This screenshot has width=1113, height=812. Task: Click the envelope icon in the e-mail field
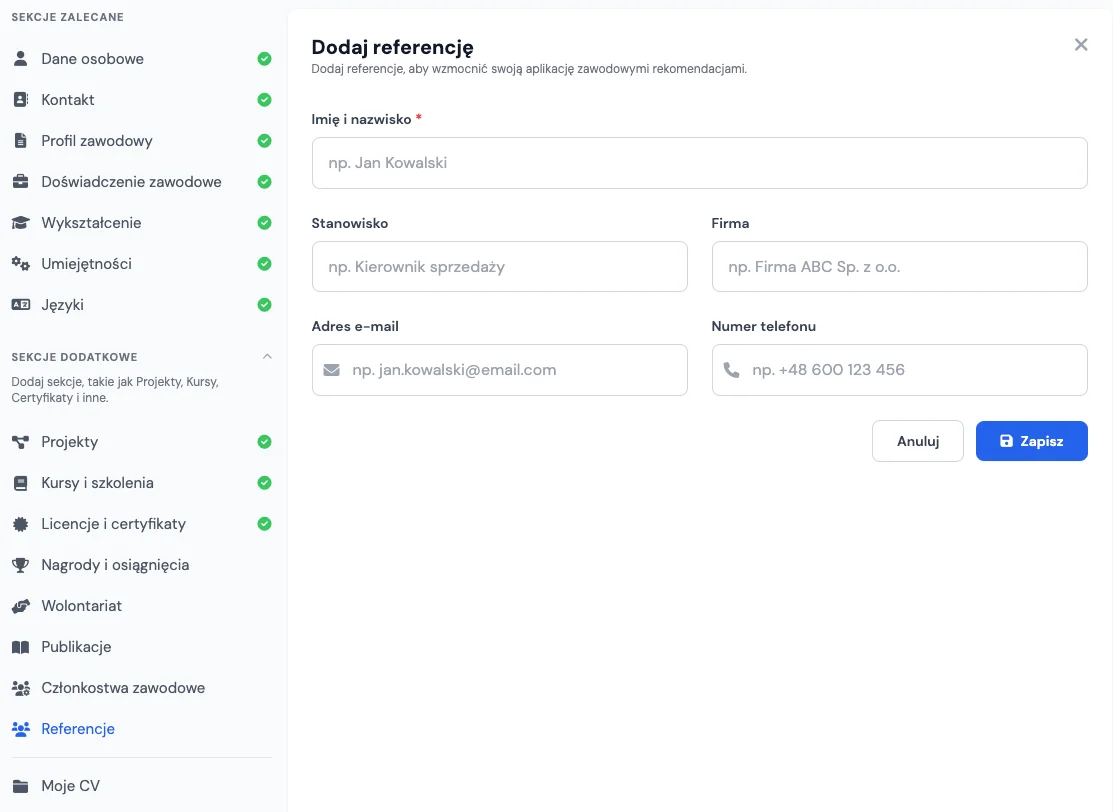tap(331, 370)
